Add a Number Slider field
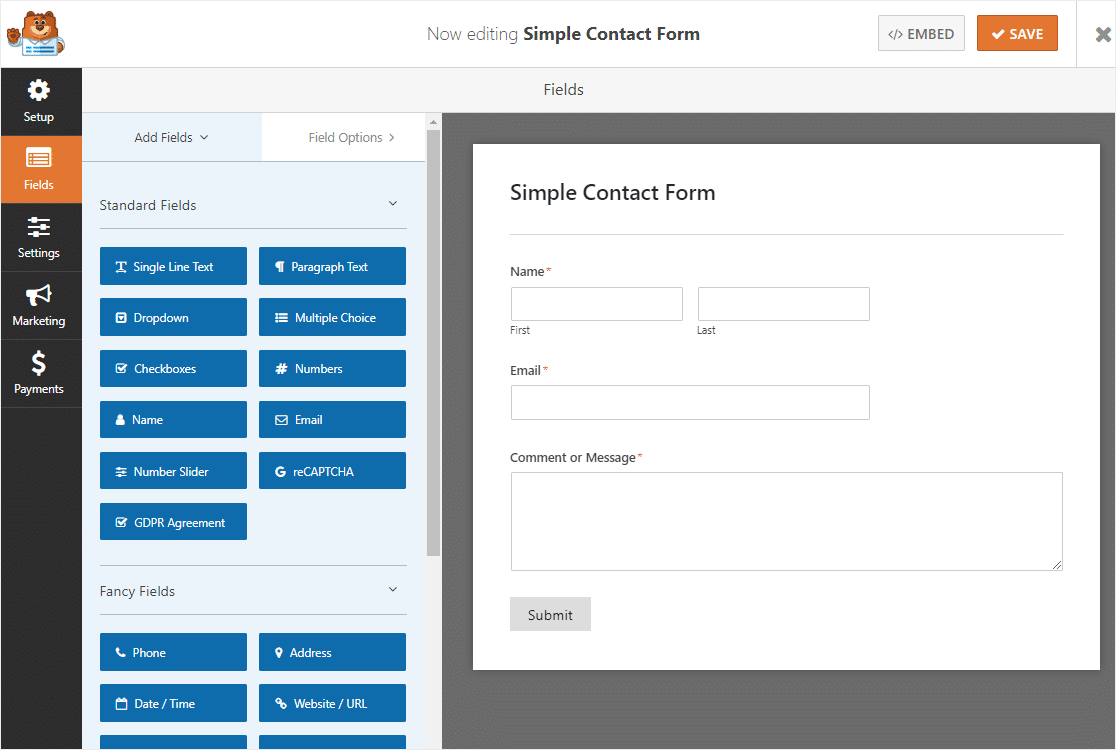The width and height of the screenshot is (1116, 750). click(x=173, y=471)
